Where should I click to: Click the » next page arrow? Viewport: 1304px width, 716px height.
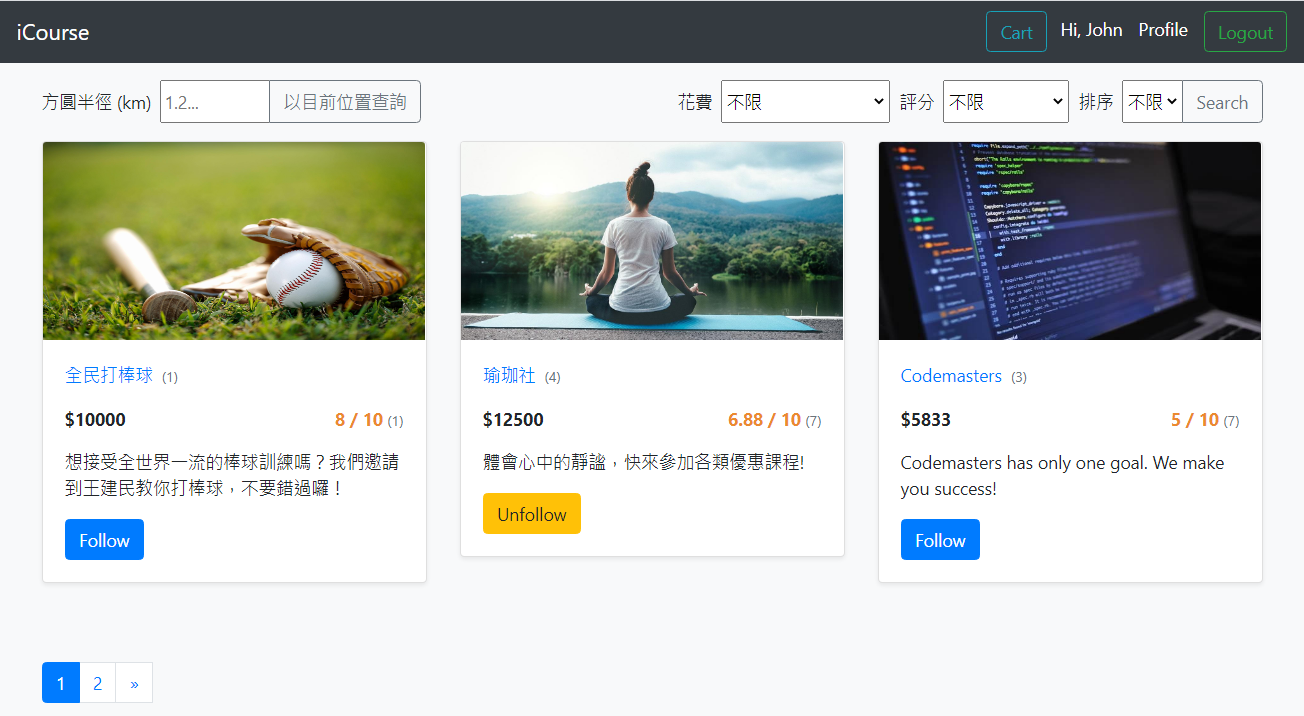pos(134,683)
